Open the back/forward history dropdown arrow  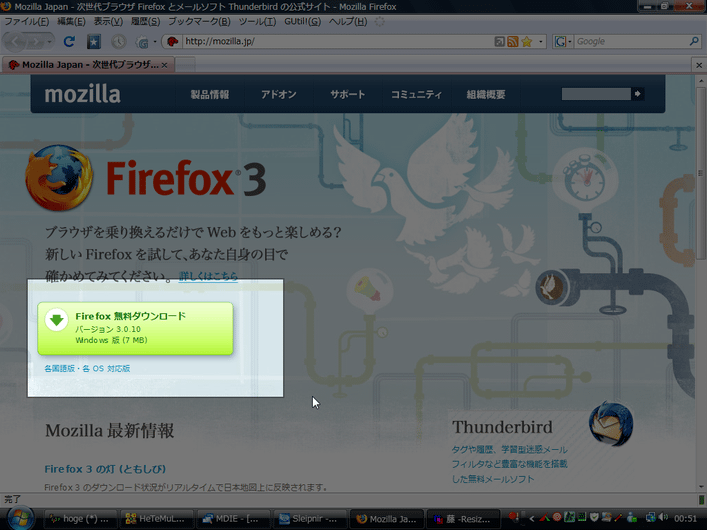coord(50,41)
